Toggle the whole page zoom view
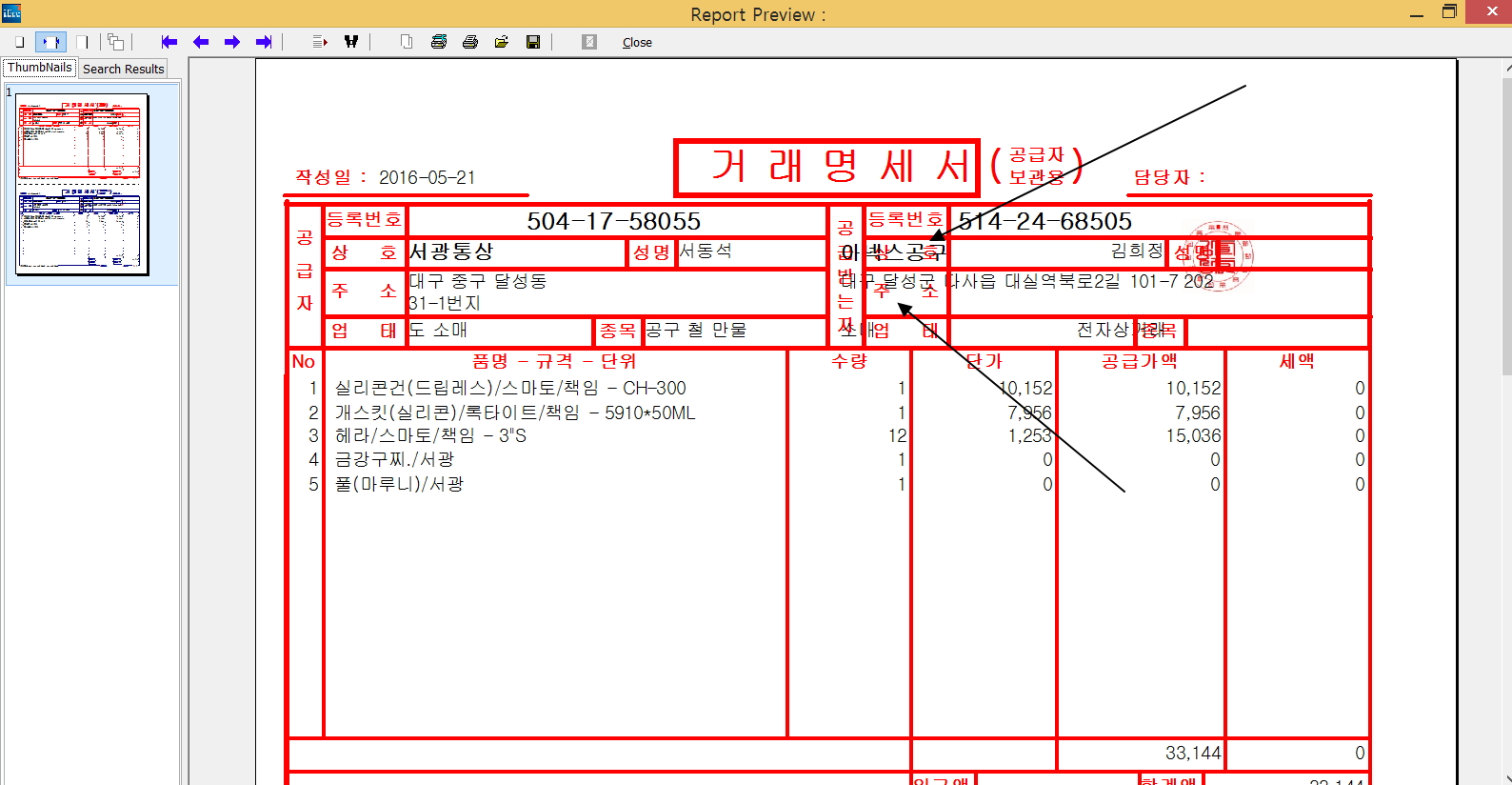Viewport: 1512px width, 785px height. tap(19, 42)
